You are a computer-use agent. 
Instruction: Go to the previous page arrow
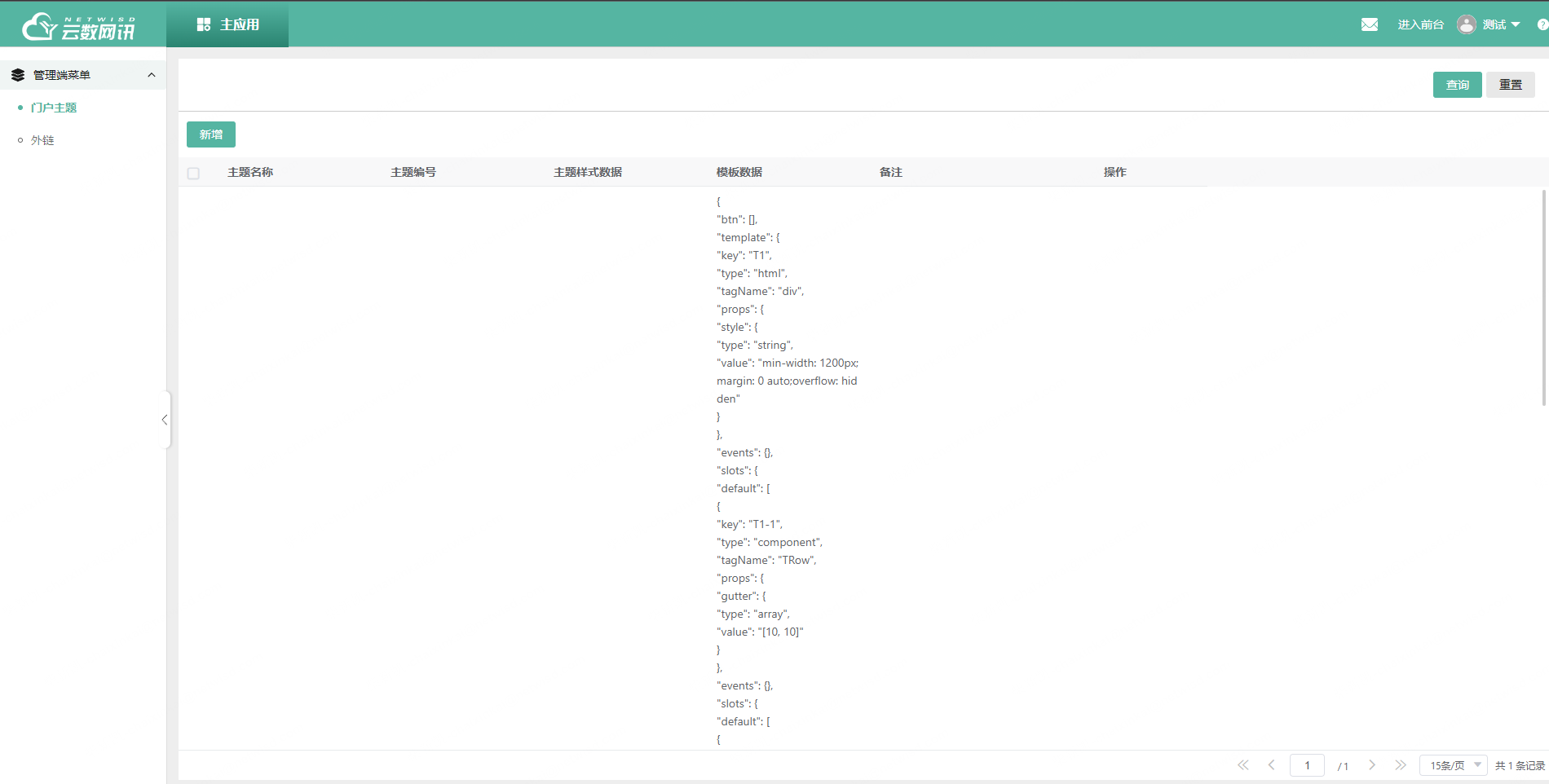[x=1271, y=765]
